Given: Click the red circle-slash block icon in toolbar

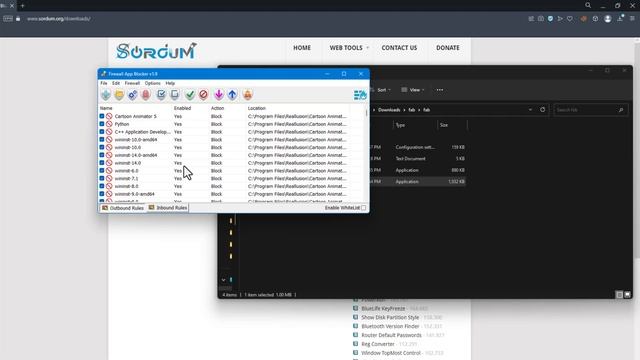Looking at the screenshot, I should pos(203,95).
